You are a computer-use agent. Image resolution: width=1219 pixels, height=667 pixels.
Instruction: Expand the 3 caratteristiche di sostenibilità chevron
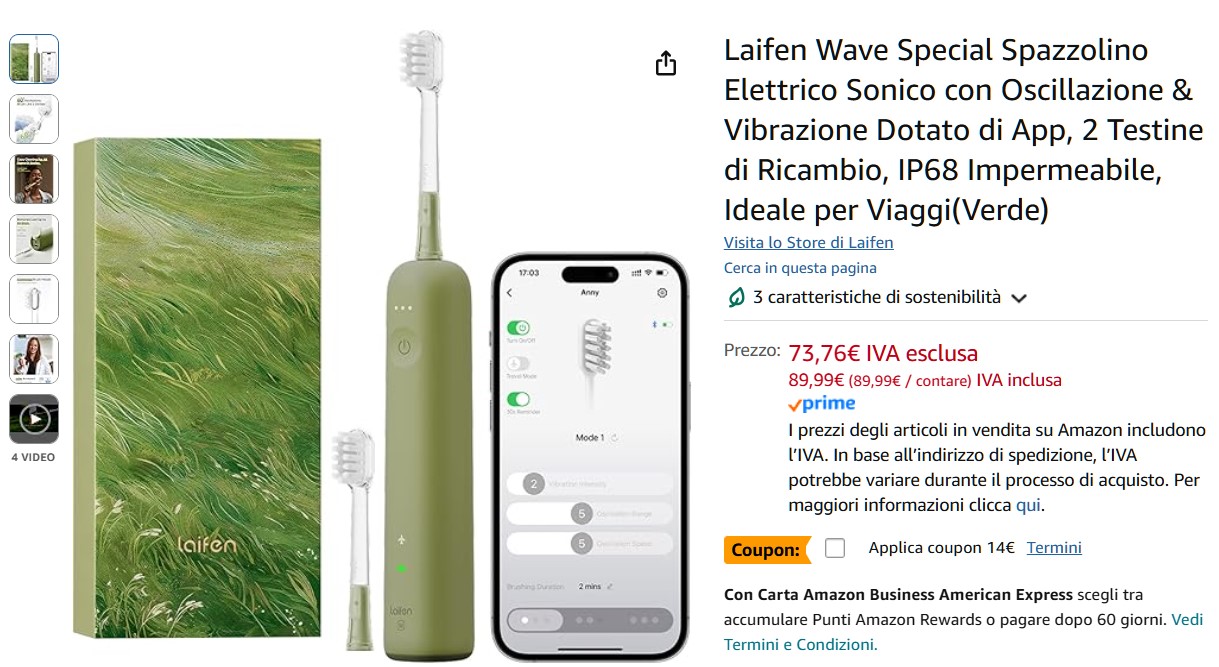pyautogui.click(x=1019, y=298)
